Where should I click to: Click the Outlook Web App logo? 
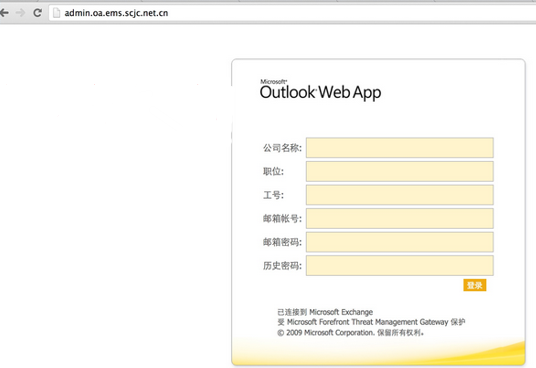tap(320, 90)
